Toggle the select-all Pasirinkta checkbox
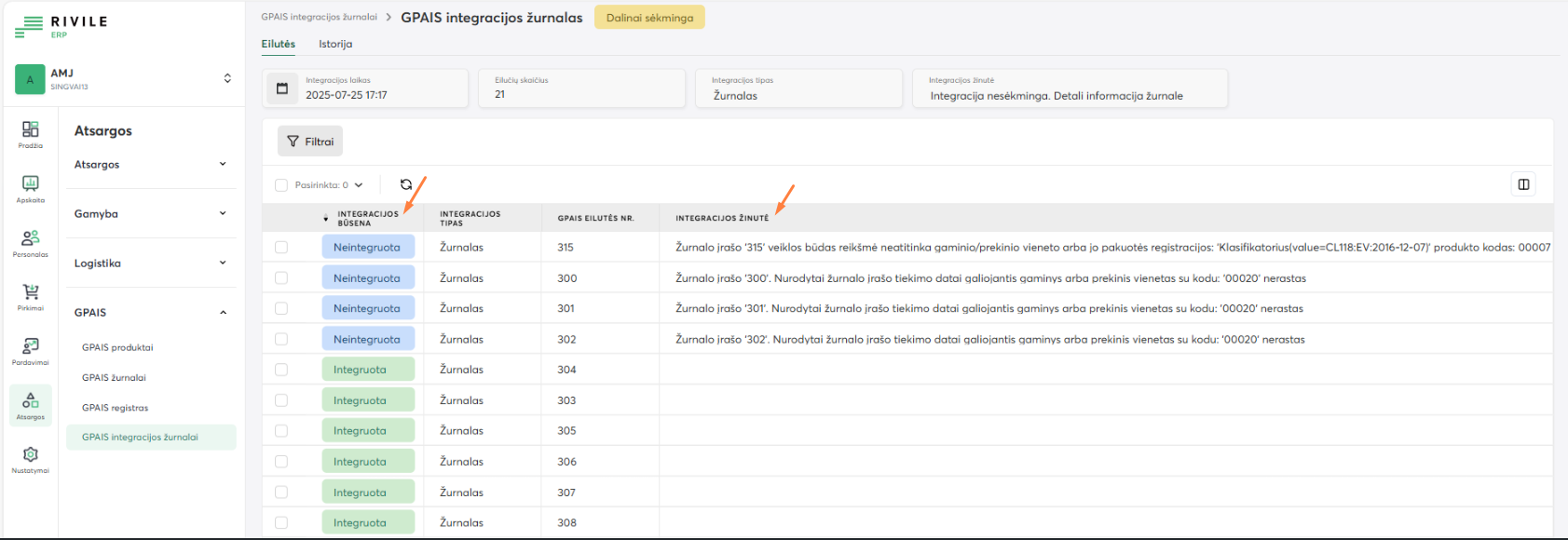This screenshot has height=540, width=1568. [x=281, y=185]
